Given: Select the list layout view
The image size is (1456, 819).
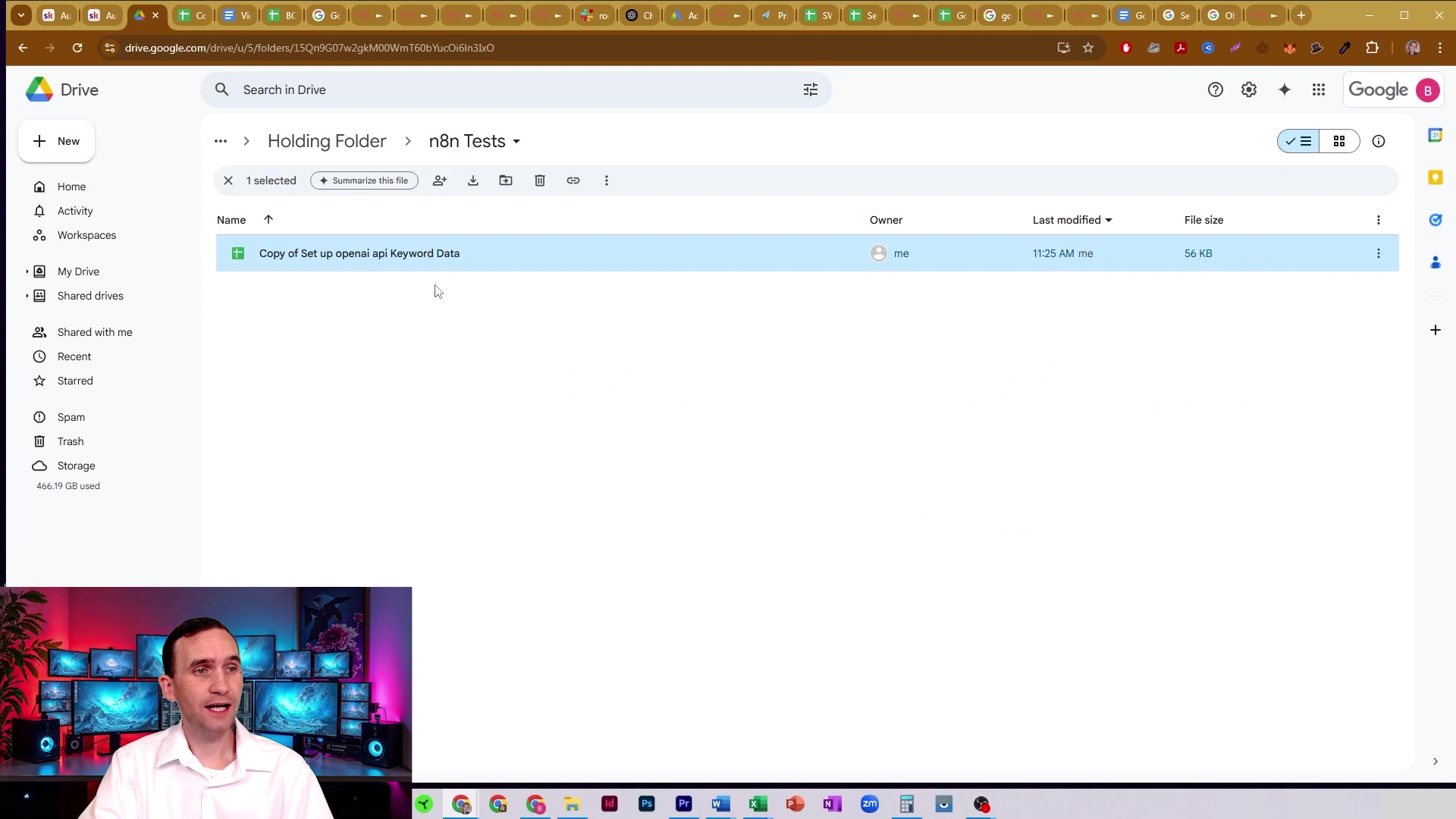Looking at the screenshot, I should click(1299, 142).
